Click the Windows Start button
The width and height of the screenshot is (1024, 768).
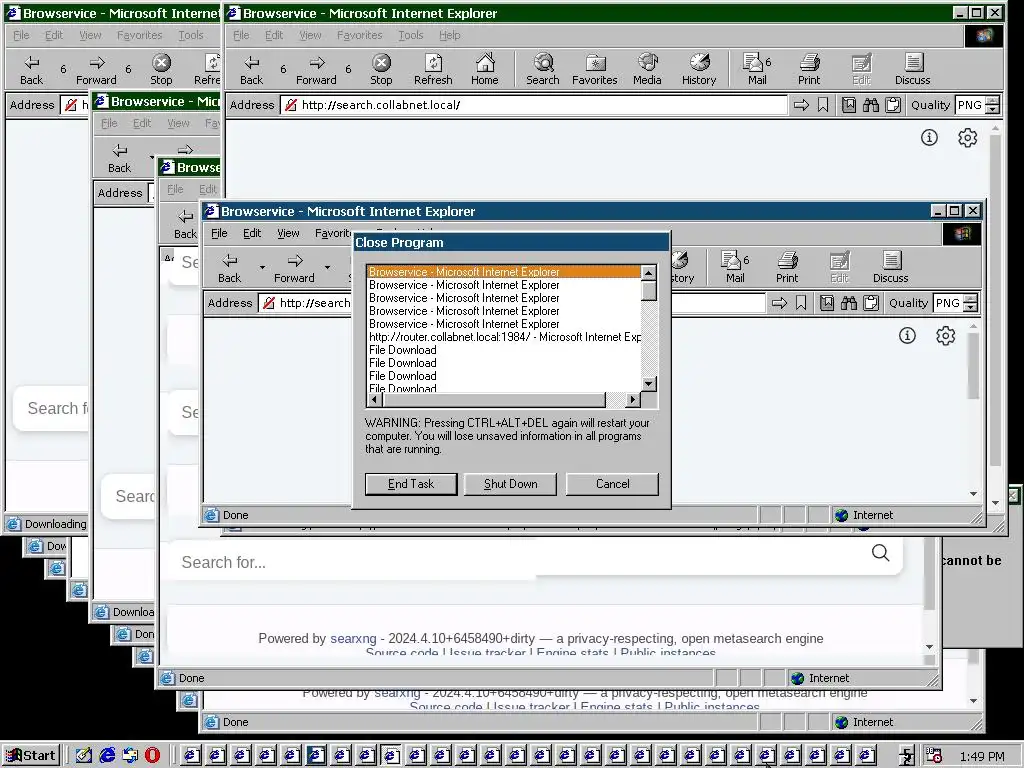[31, 756]
